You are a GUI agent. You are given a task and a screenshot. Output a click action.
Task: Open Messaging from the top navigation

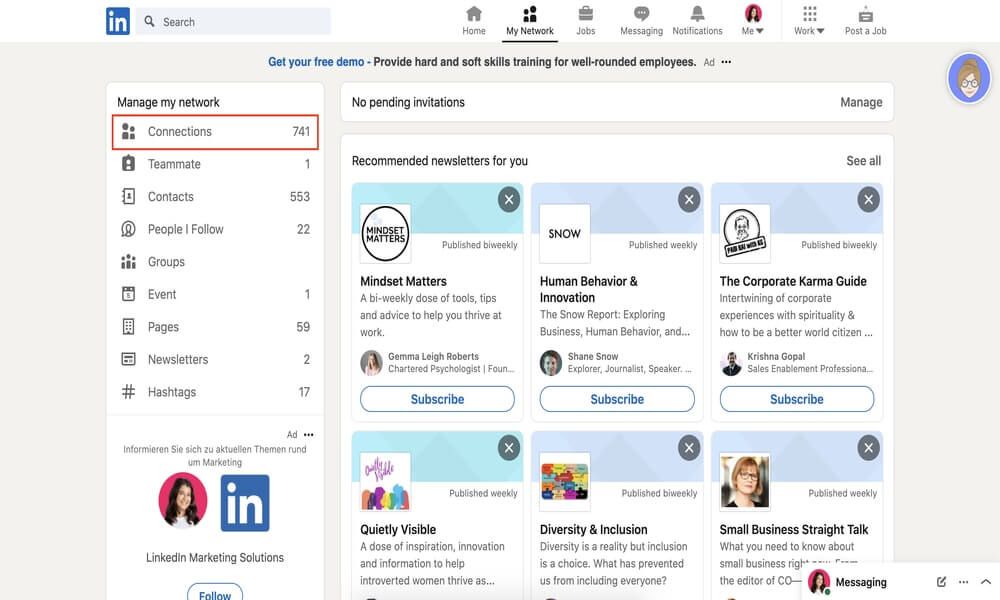coord(641,21)
